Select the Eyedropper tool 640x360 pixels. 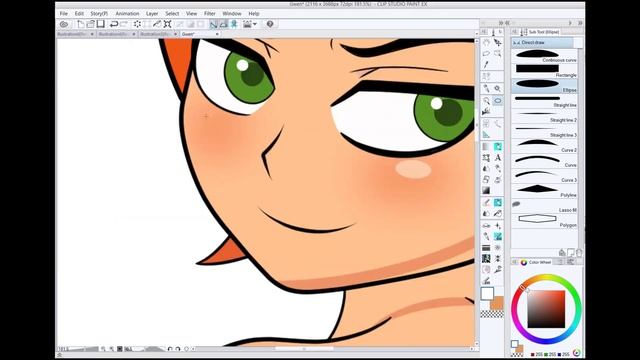pos(486,65)
